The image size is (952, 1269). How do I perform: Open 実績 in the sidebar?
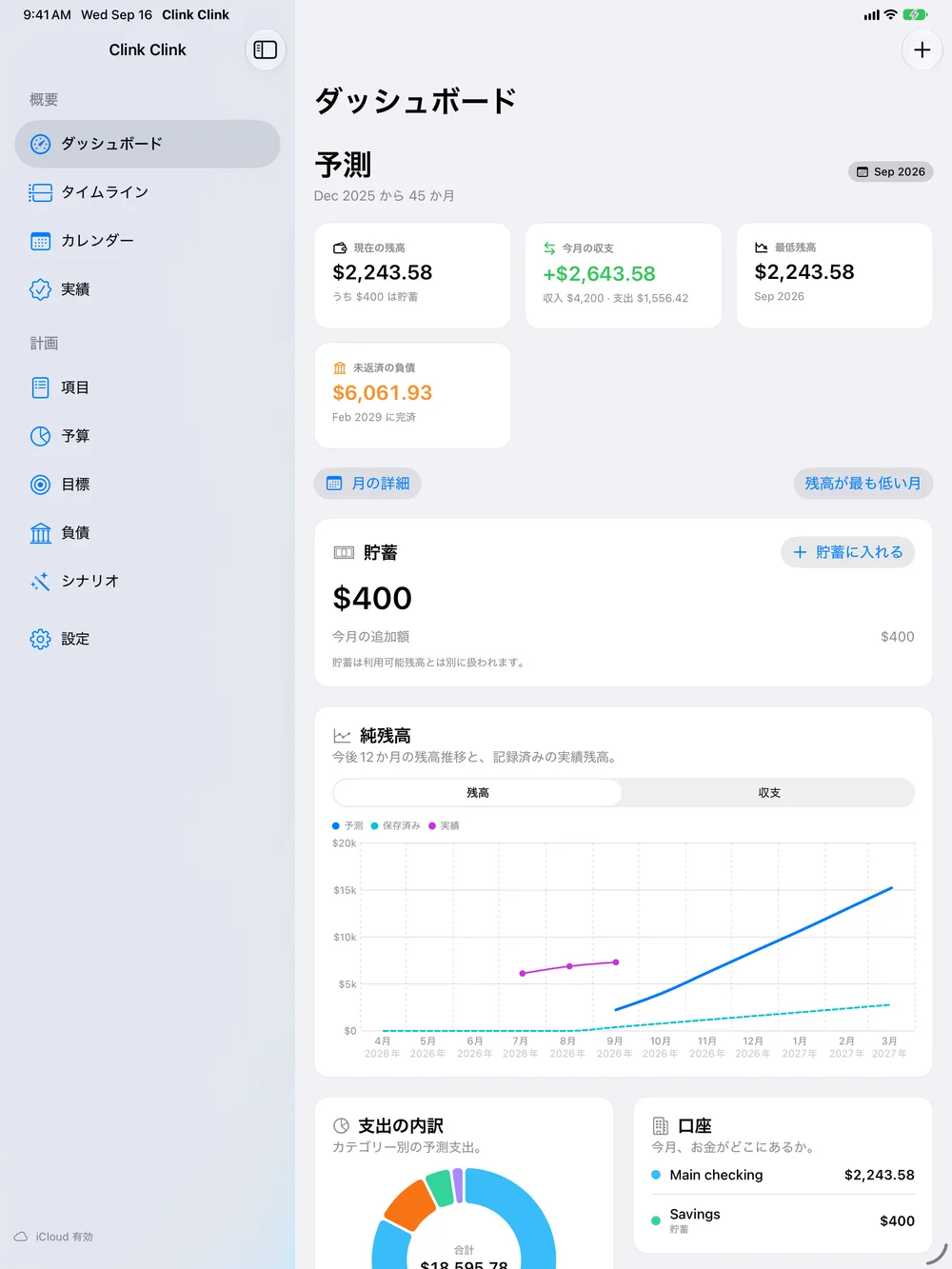point(148,289)
